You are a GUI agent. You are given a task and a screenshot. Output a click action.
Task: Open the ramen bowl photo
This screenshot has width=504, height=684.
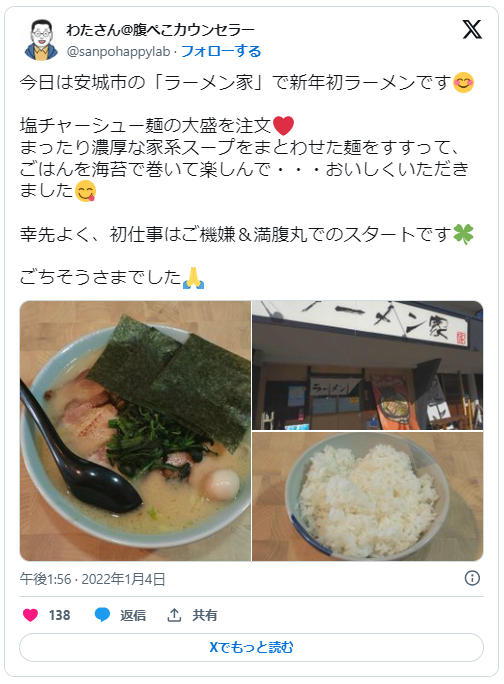click(x=135, y=431)
